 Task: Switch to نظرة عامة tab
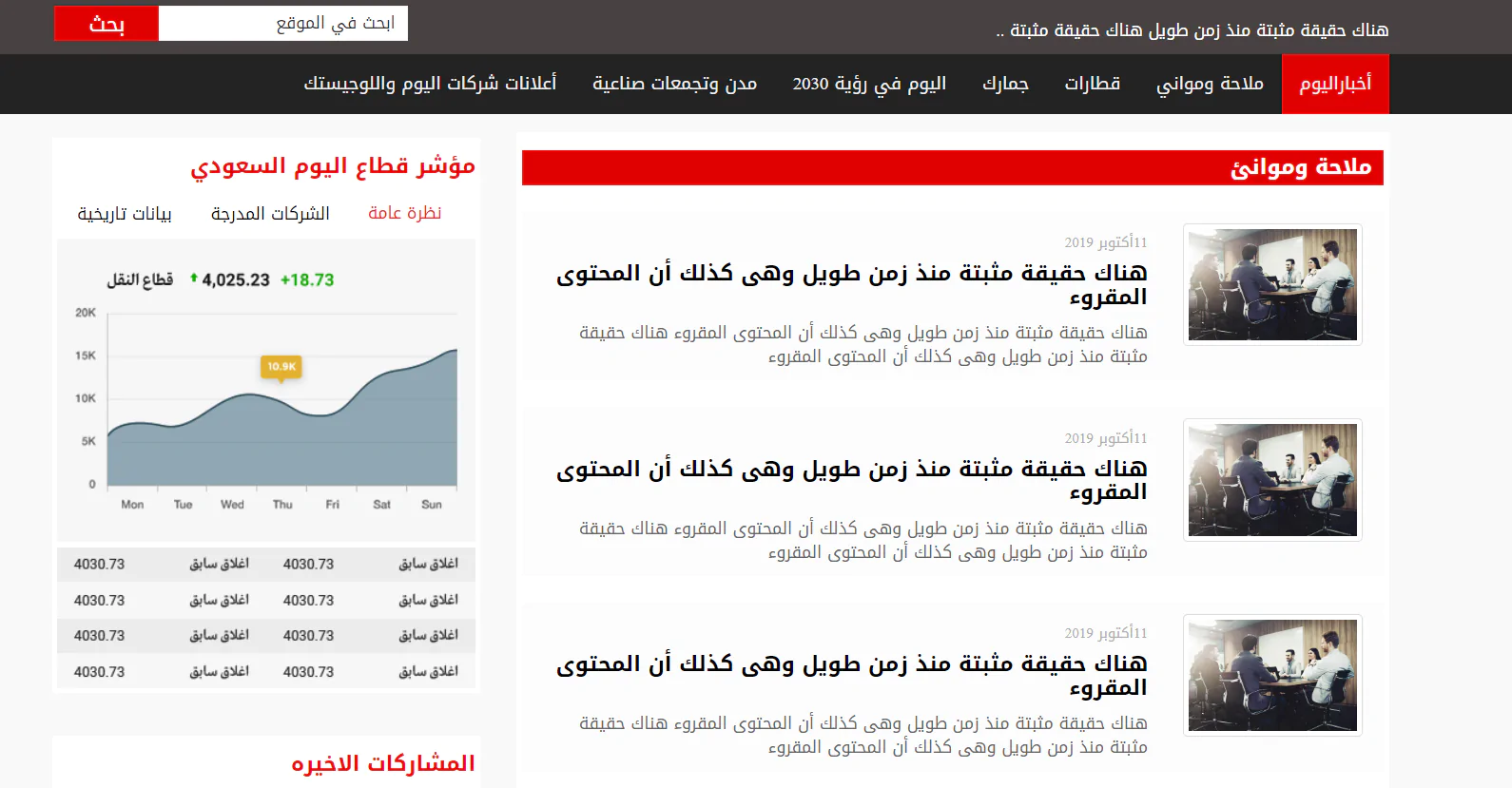(x=404, y=213)
